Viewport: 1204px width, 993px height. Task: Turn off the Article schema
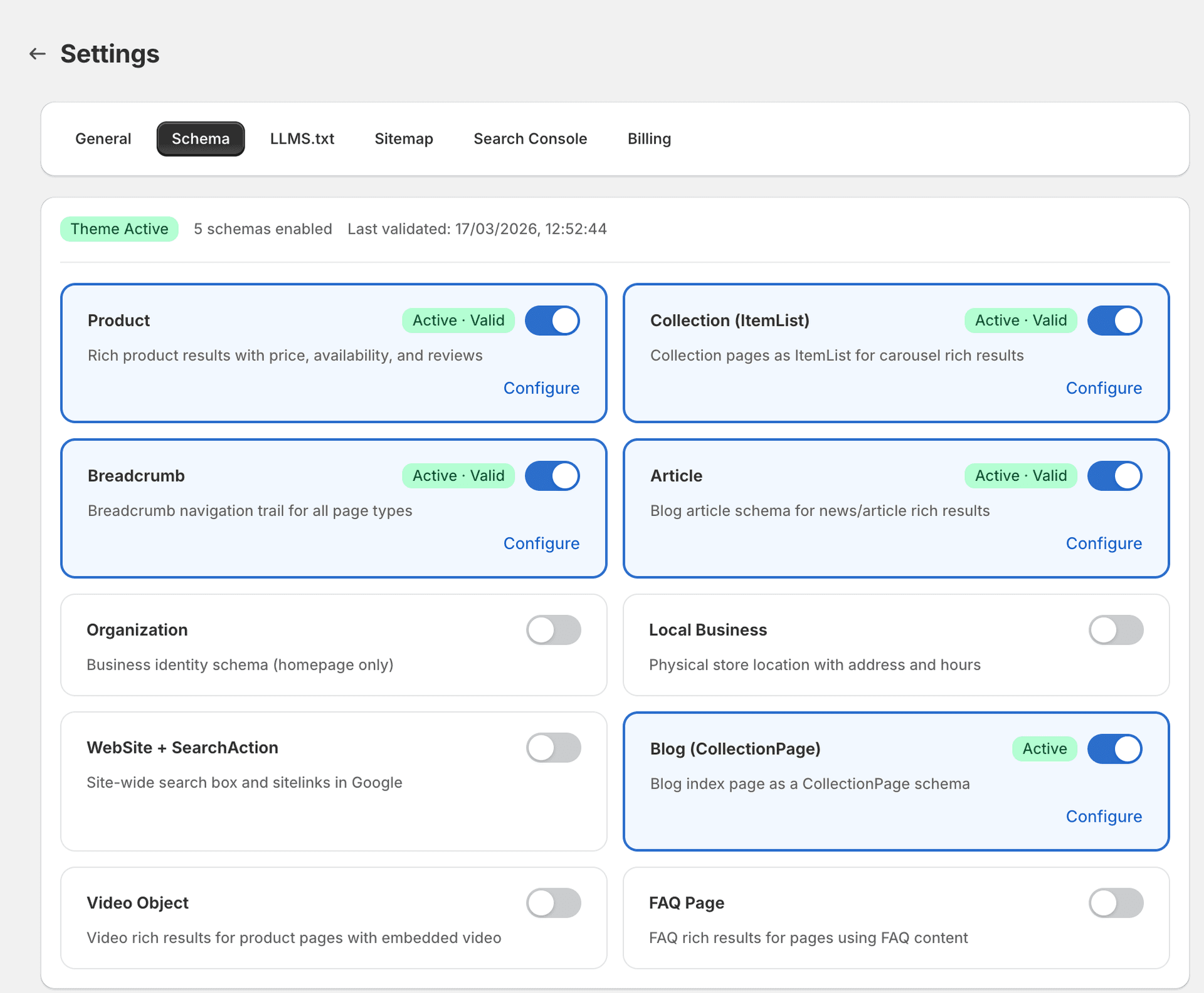[x=1114, y=475]
